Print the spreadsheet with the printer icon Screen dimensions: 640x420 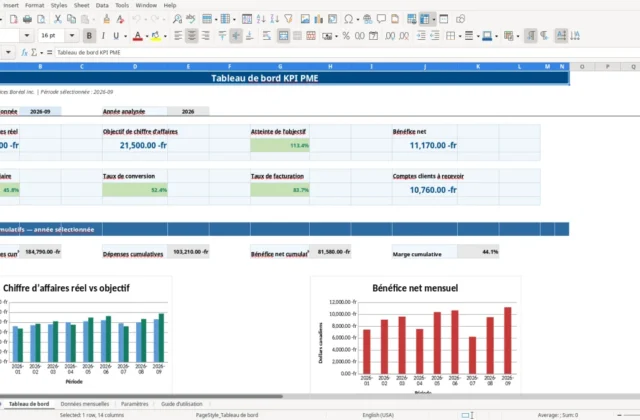pyautogui.click(x=27, y=19)
